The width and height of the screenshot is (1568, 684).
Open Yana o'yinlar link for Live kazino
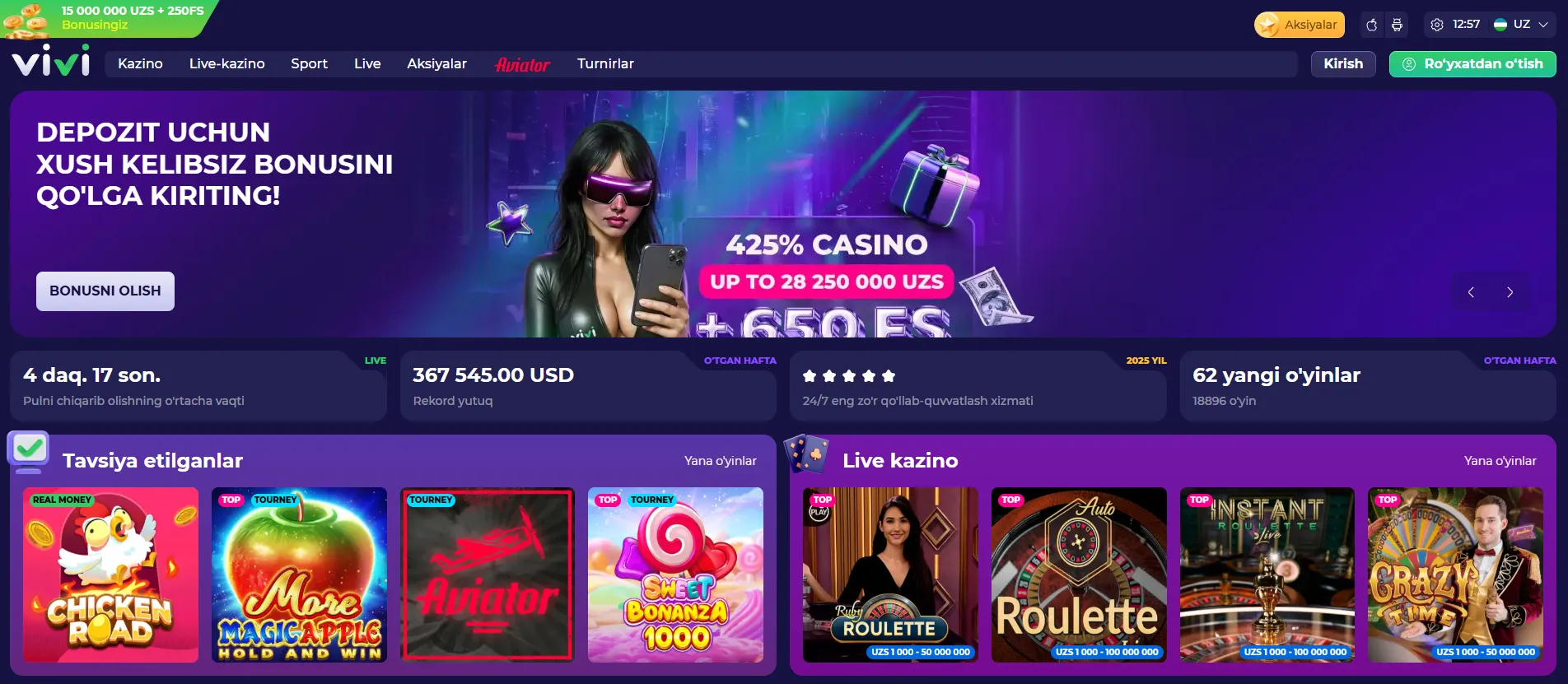click(x=1500, y=461)
